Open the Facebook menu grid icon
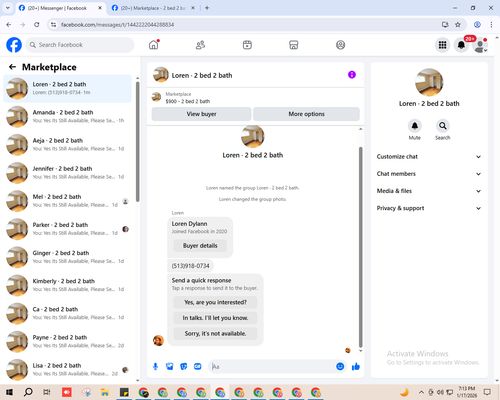The image size is (500, 400). (442, 45)
